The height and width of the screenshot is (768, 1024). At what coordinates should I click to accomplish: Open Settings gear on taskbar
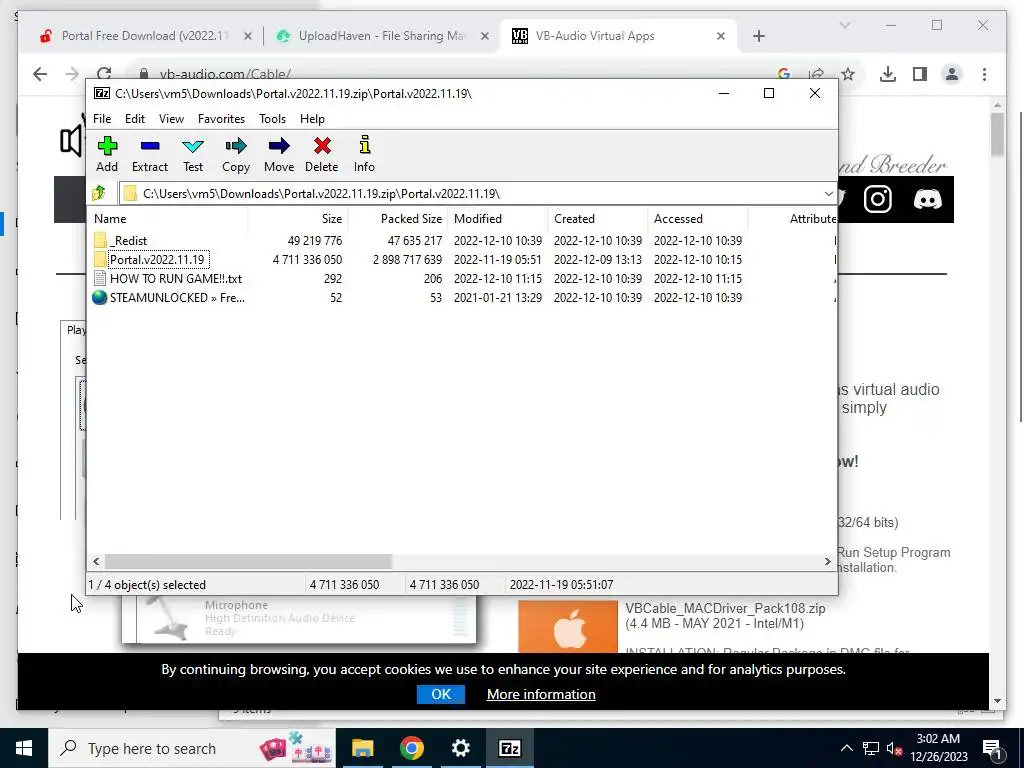click(x=460, y=748)
